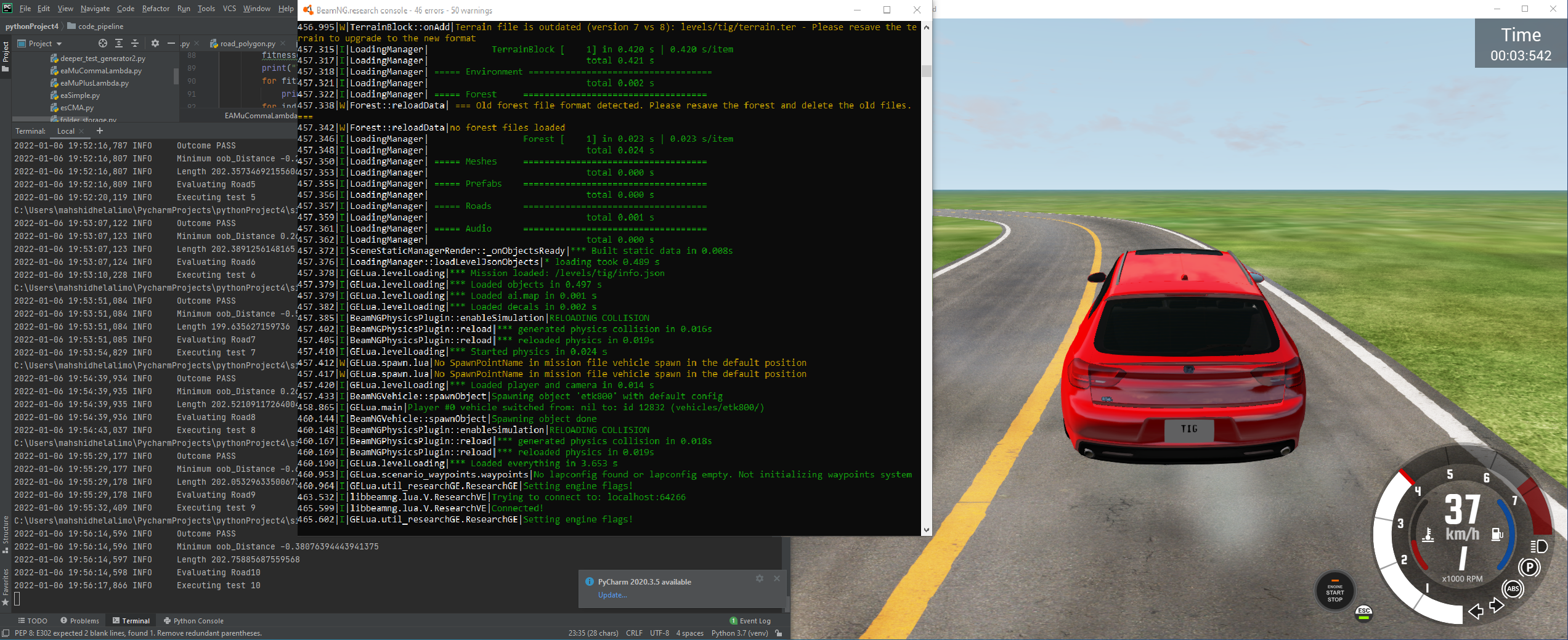The height and width of the screenshot is (640, 1568).
Task: Click the Collapse All icon in Project panel
Action: click(x=135, y=43)
